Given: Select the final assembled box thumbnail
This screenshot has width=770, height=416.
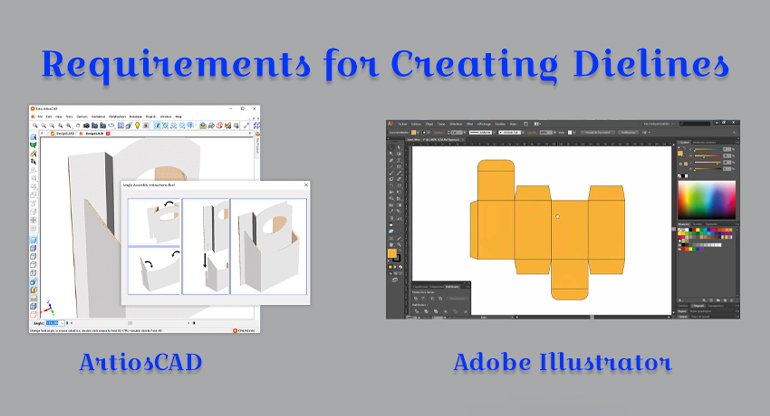Looking at the screenshot, I should tap(269, 246).
